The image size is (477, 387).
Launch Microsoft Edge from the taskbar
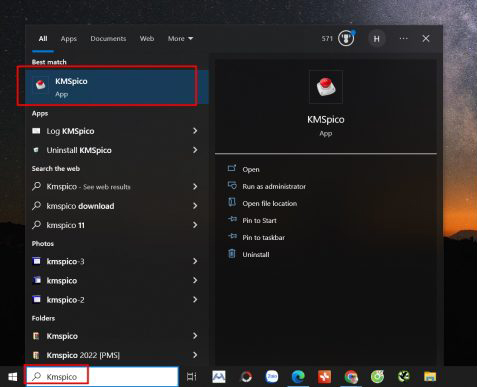298,377
